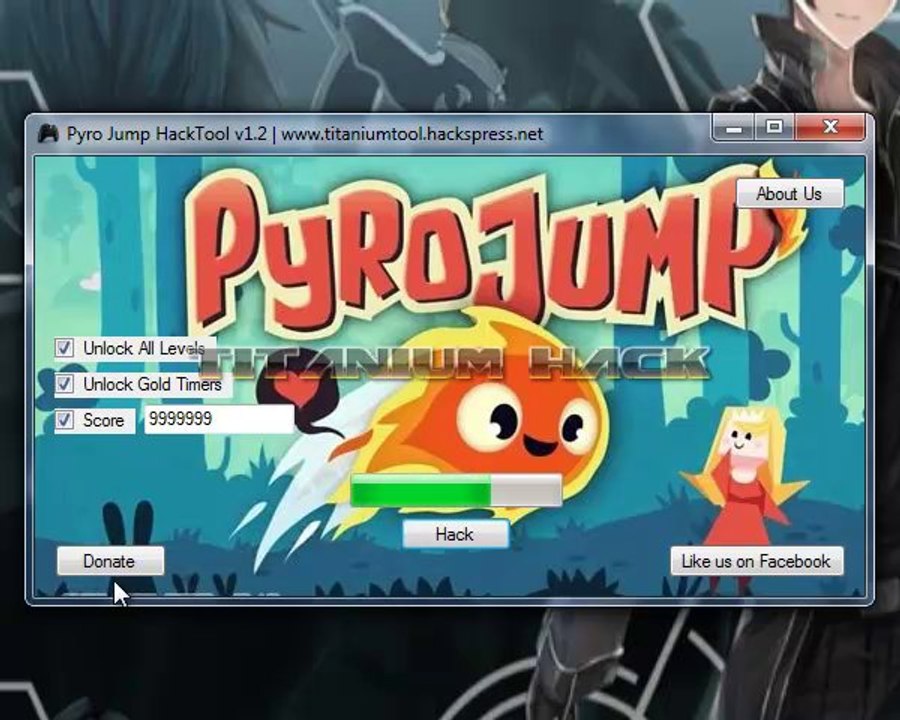Click the score input field showing 9999999
Screen dimensions: 900x720
point(219,419)
